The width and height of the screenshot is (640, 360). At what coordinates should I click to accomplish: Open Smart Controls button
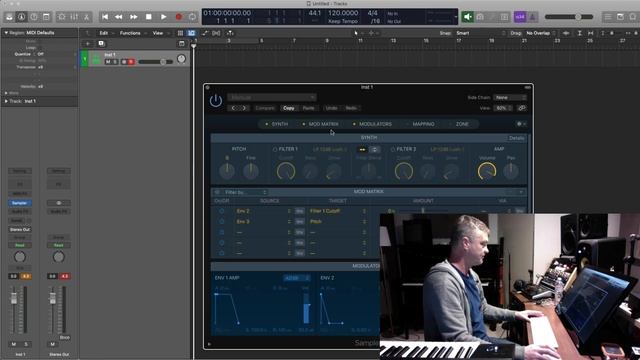coord(62,17)
